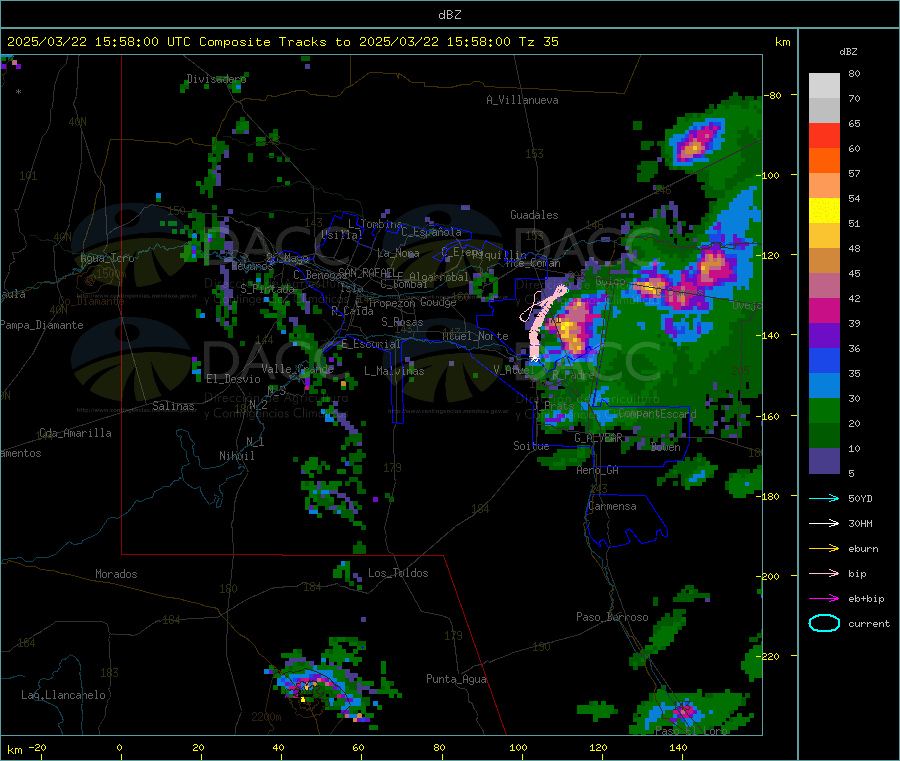Pick the orange 57-60 dBZ swatch
The image size is (900, 761).
click(x=824, y=161)
